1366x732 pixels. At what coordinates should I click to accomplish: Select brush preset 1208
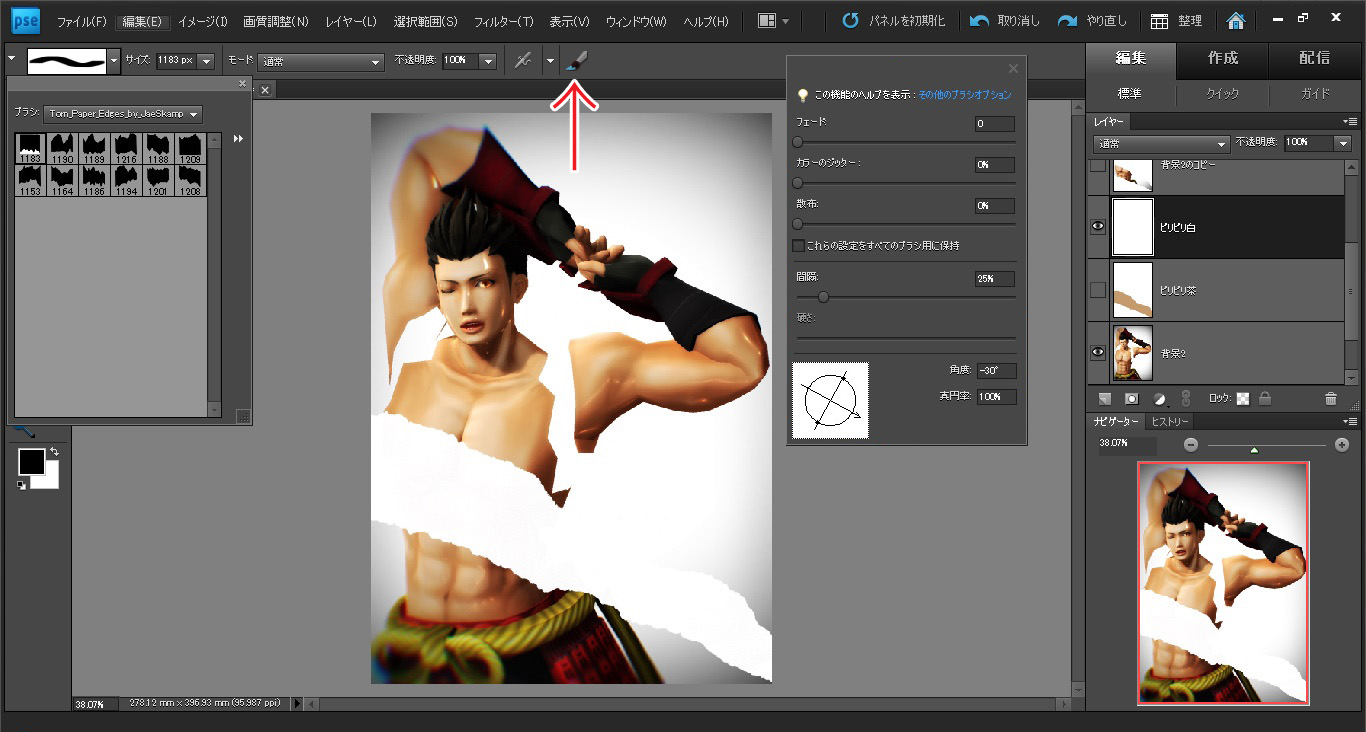(x=190, y=181)
